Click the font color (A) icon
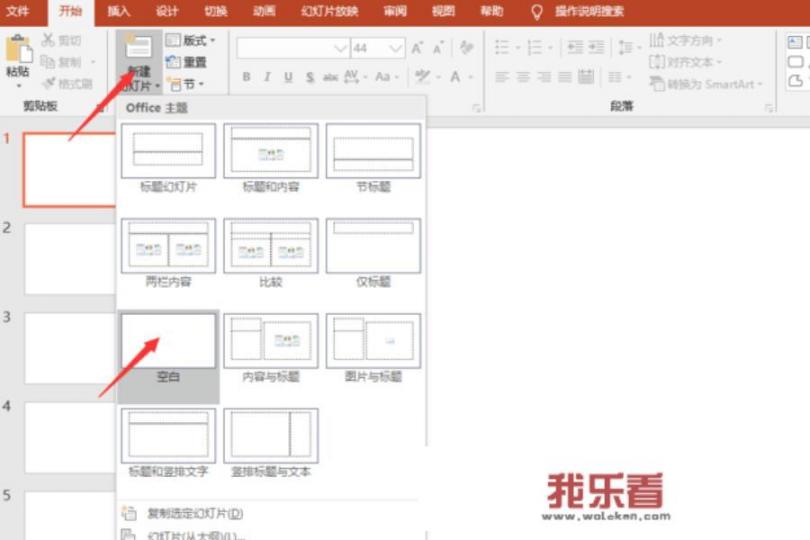Image resolution: width=810 pixels, height=540 pixels. [x=455, y=77]
